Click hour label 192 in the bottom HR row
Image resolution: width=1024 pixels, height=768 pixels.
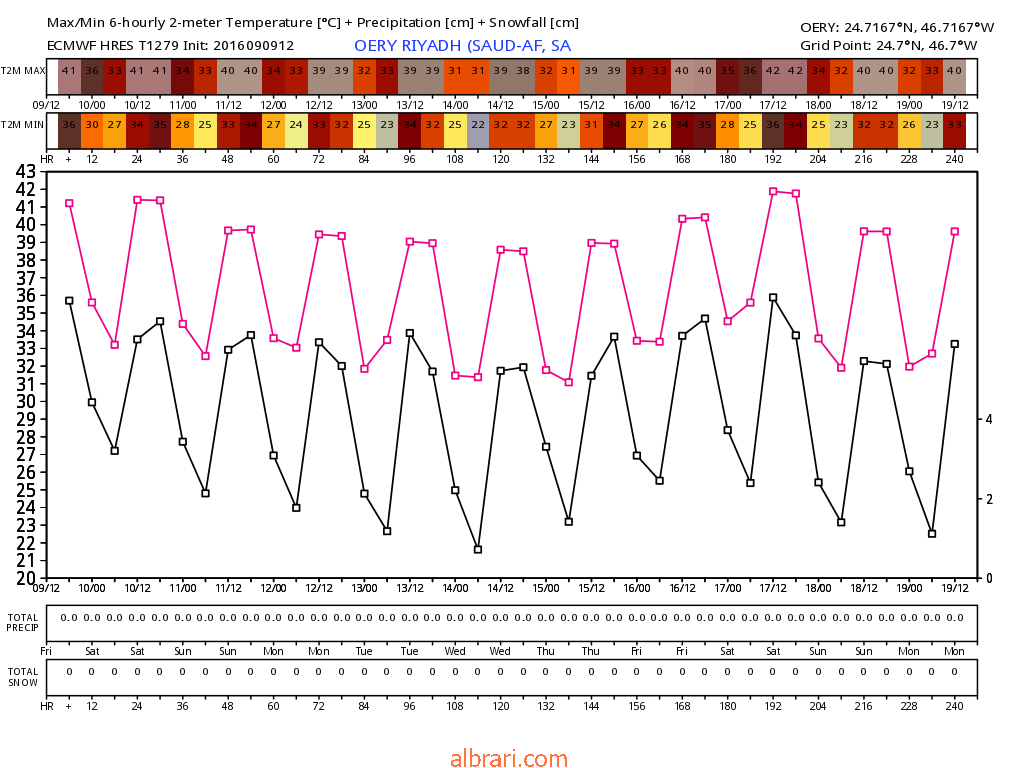(773, 706)
